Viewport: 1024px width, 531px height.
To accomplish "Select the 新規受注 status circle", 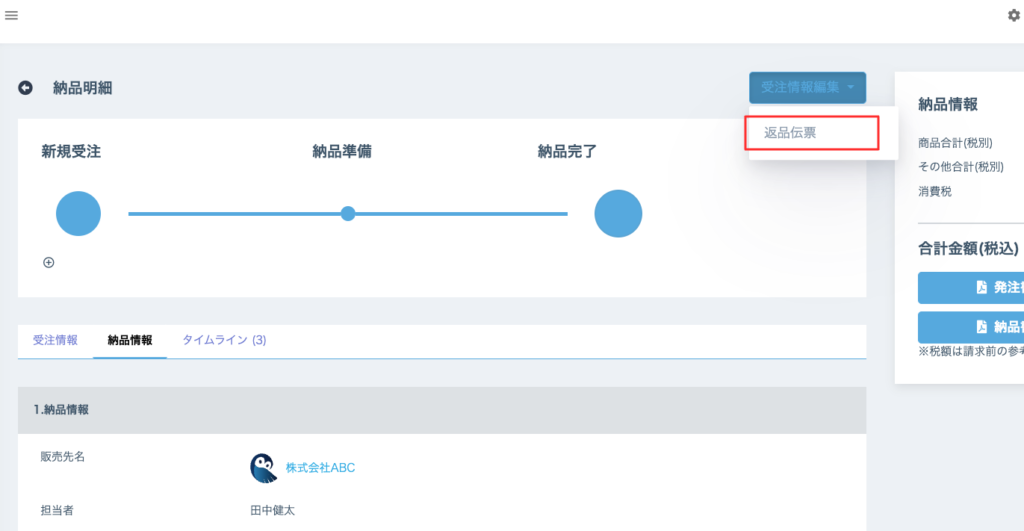I will (x=78, y=214).
